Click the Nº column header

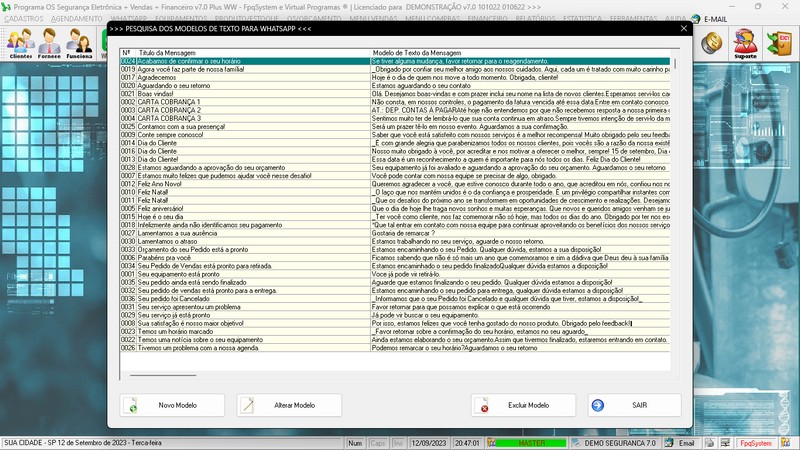click(x=128, y=53)
